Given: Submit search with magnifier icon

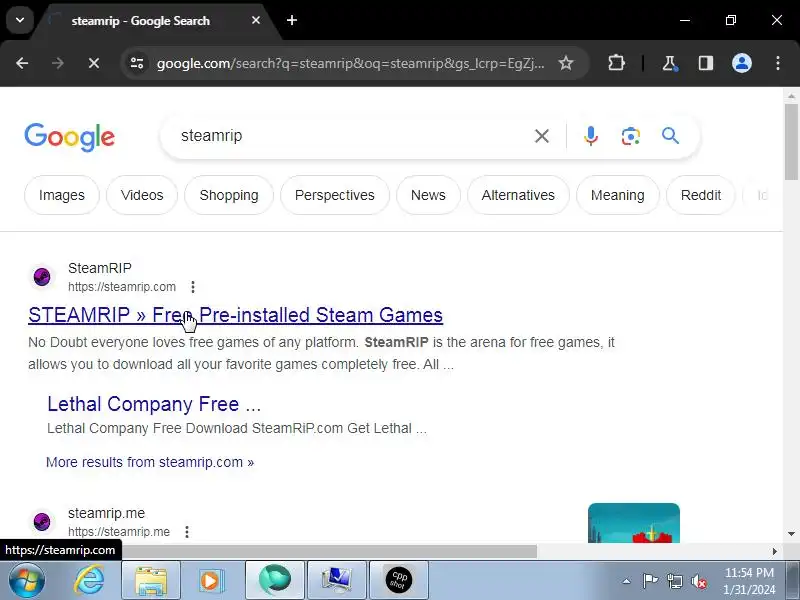Looking at the screenshot, I should [x=670, y=136].
